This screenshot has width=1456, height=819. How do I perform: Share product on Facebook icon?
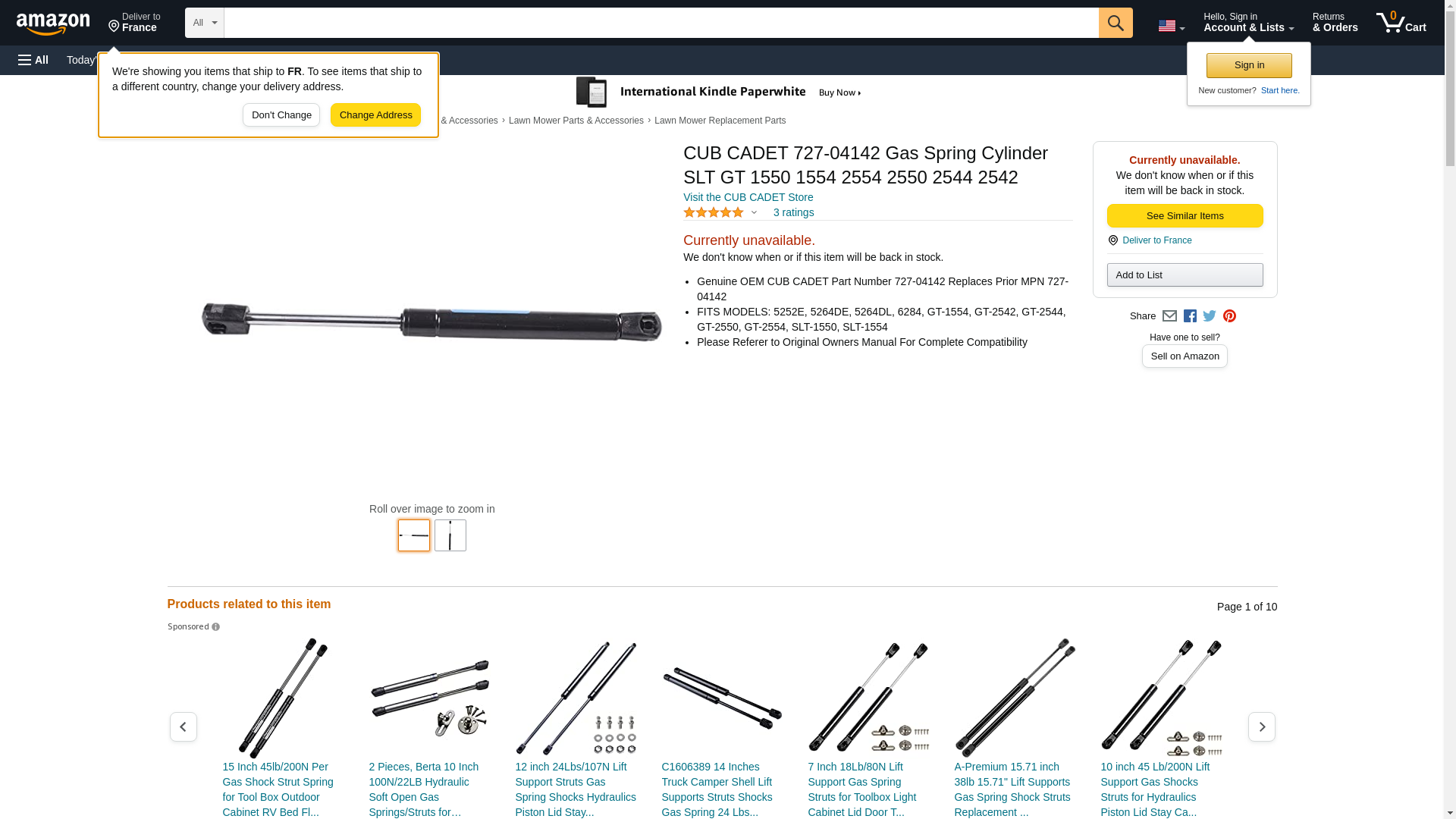pos(1190,316)
